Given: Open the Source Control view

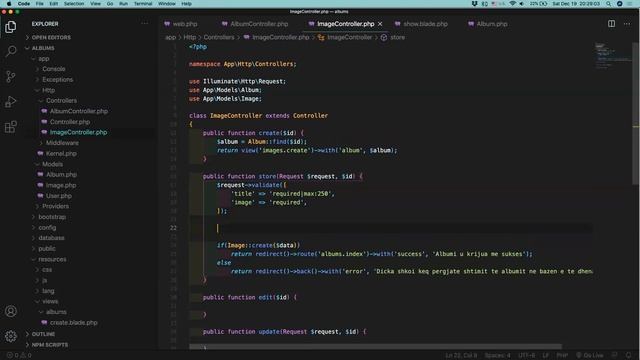Looking at the screenshot, I should point(11,76).
